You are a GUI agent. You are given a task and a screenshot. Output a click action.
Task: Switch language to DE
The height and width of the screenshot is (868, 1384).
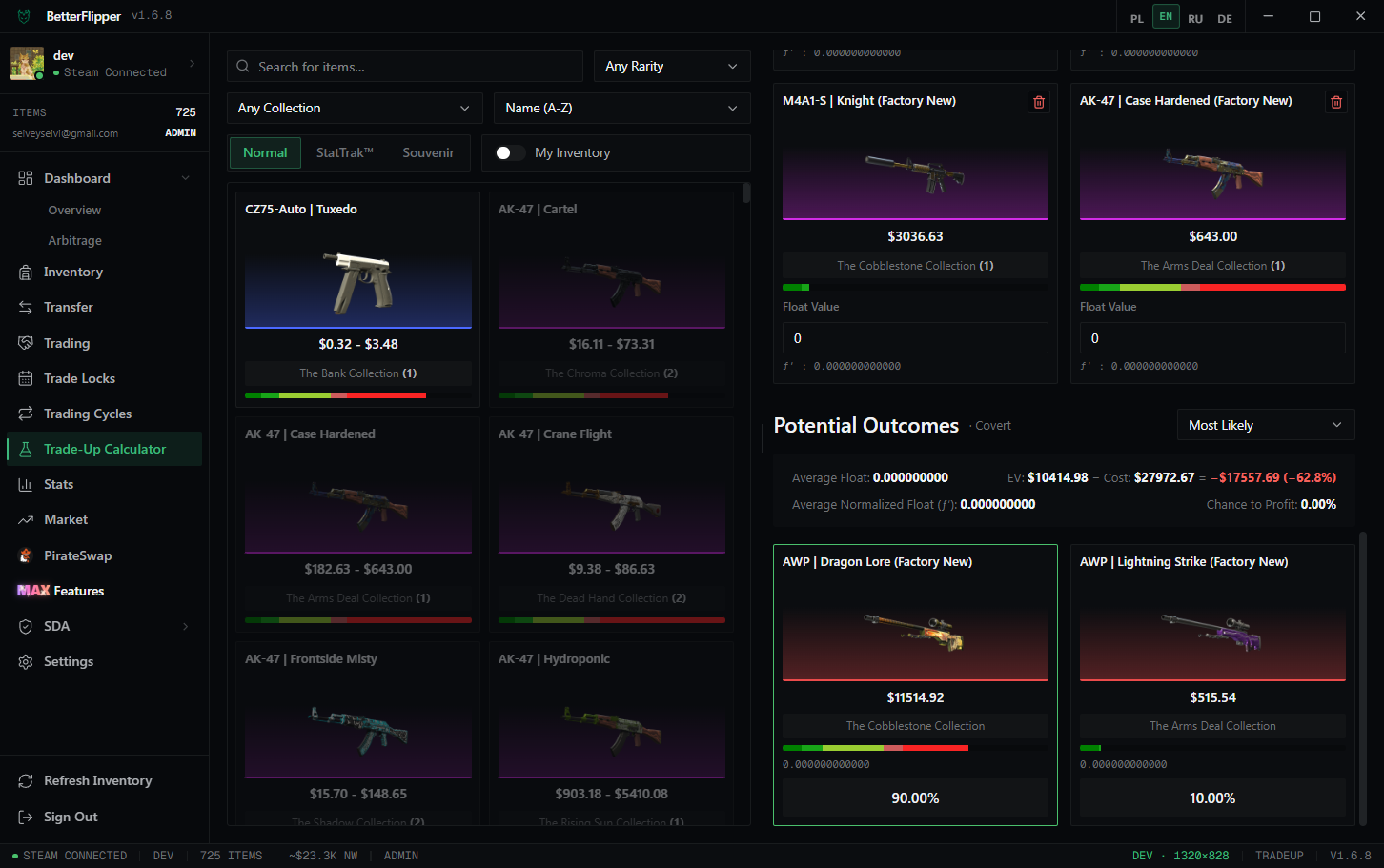1225,18
